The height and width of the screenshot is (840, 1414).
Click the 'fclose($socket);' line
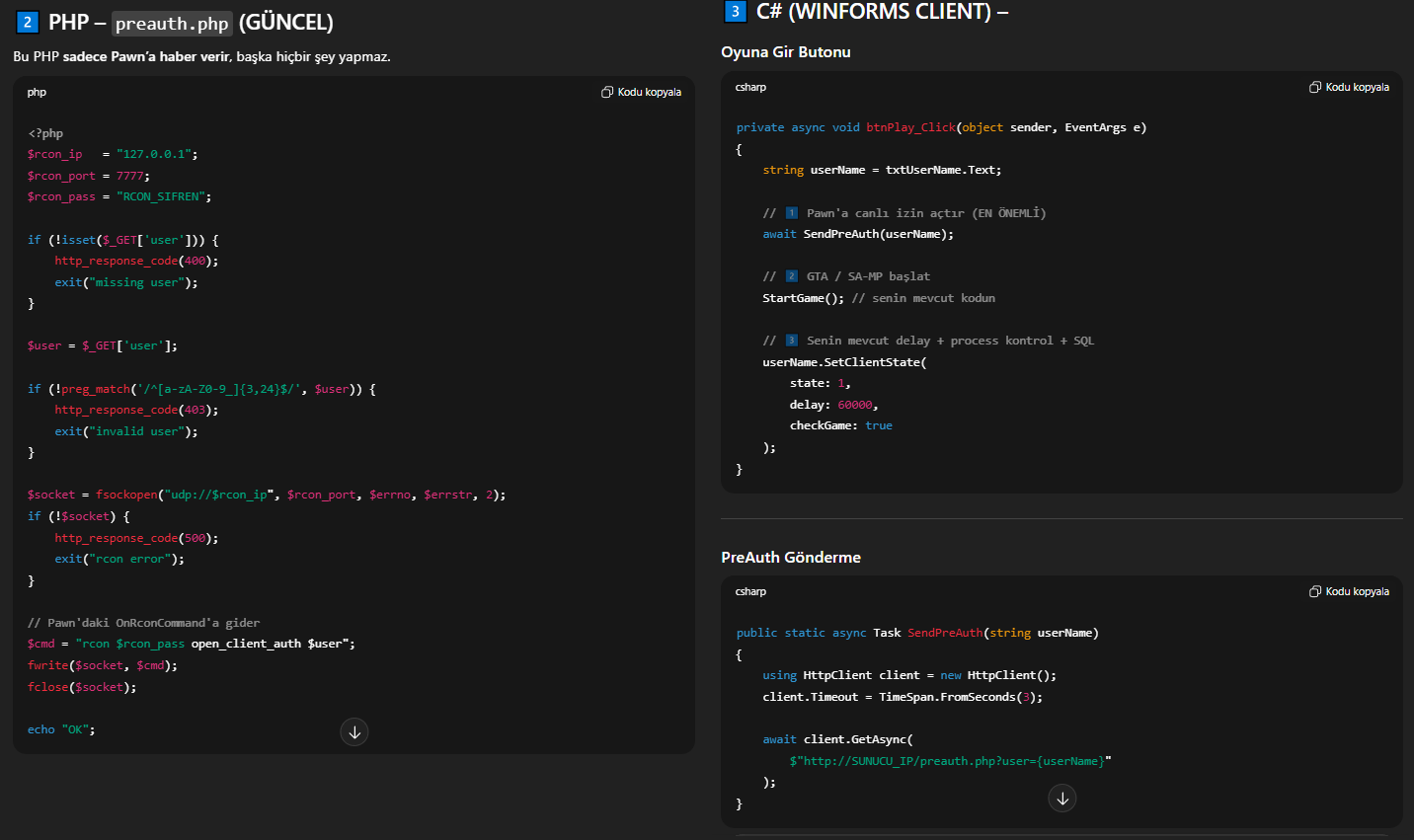(x=82, y=687)
